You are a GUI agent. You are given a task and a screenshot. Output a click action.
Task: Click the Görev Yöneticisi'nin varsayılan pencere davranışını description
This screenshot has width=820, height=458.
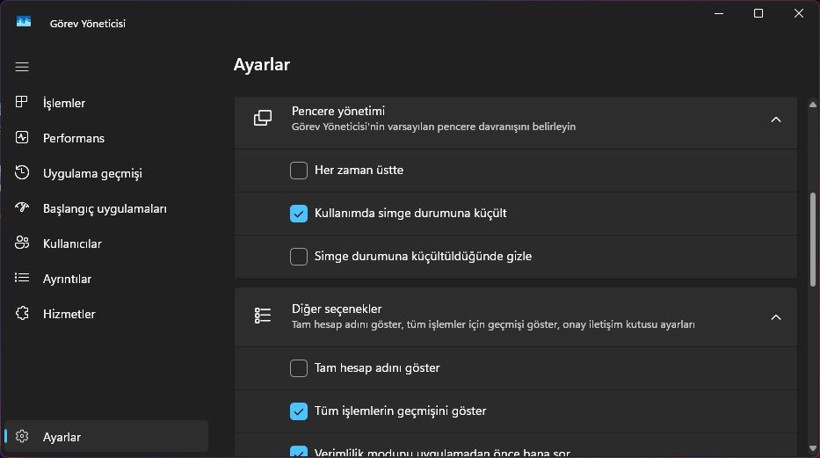pos(434,127)
